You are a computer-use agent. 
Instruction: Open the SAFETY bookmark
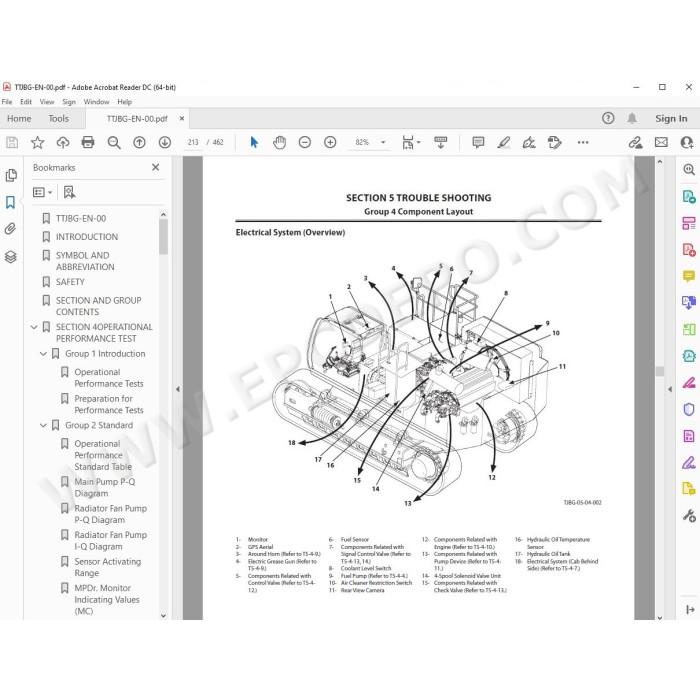pos(70,282)
